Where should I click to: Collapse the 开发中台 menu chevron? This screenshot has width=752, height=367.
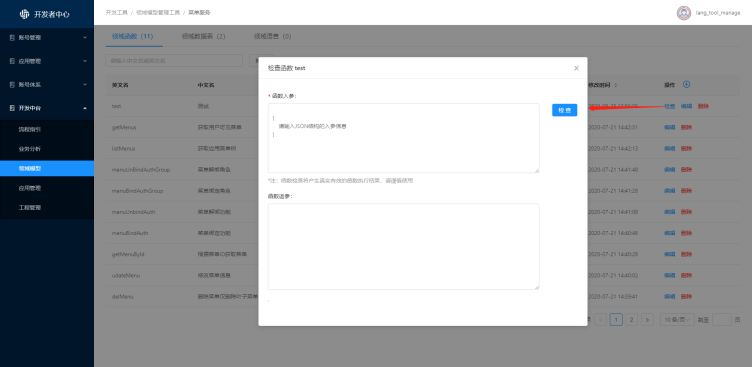click(x=85, y=108)
